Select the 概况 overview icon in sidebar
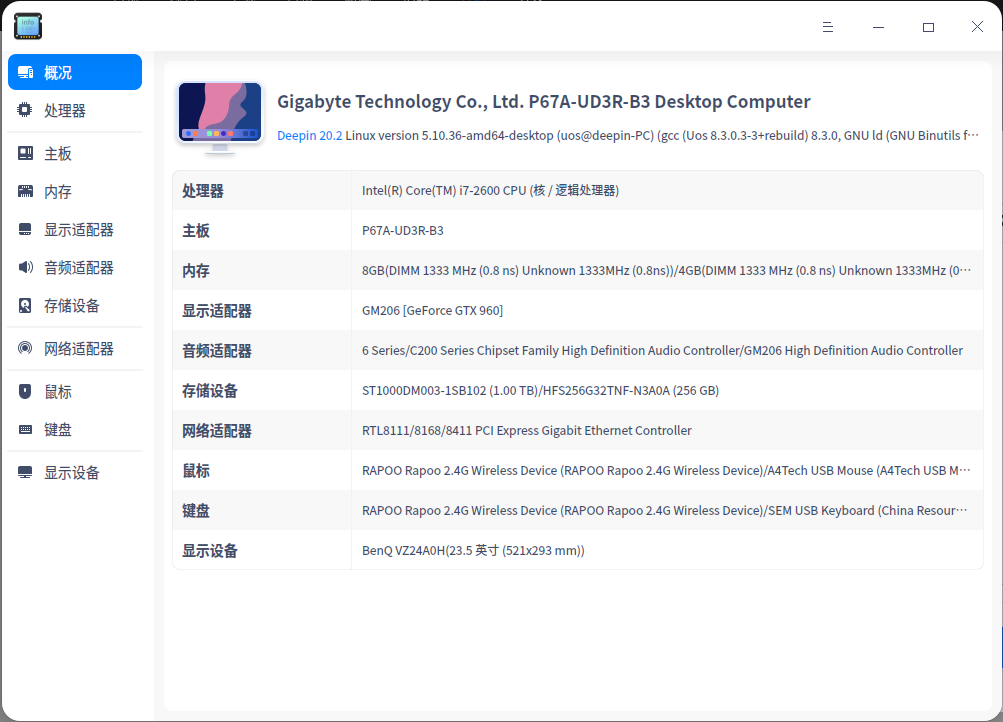The image size is (1003, 722). pos(26,72)
